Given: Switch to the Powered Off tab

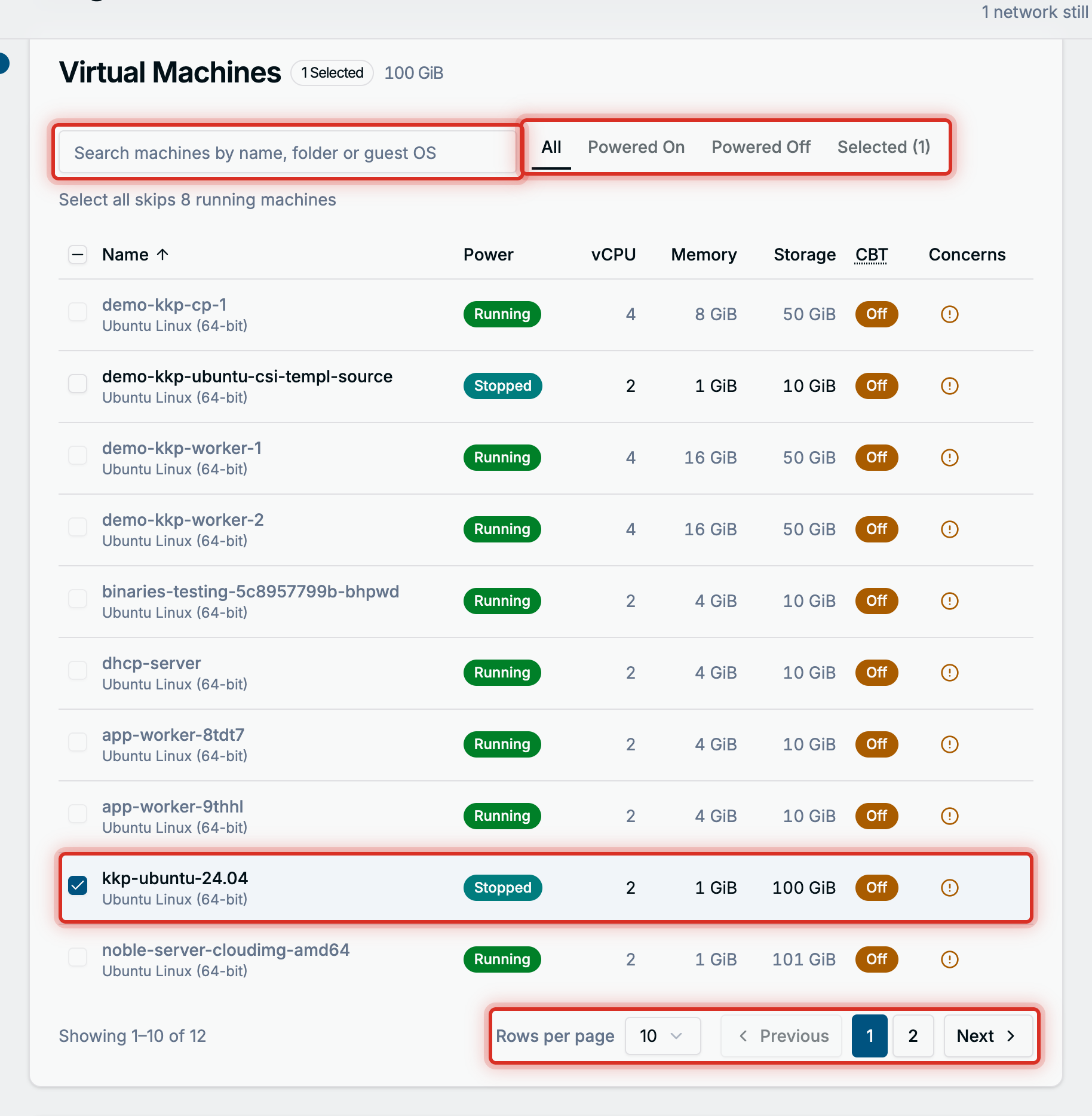Looking at the screenshot, I should (760, 148).
